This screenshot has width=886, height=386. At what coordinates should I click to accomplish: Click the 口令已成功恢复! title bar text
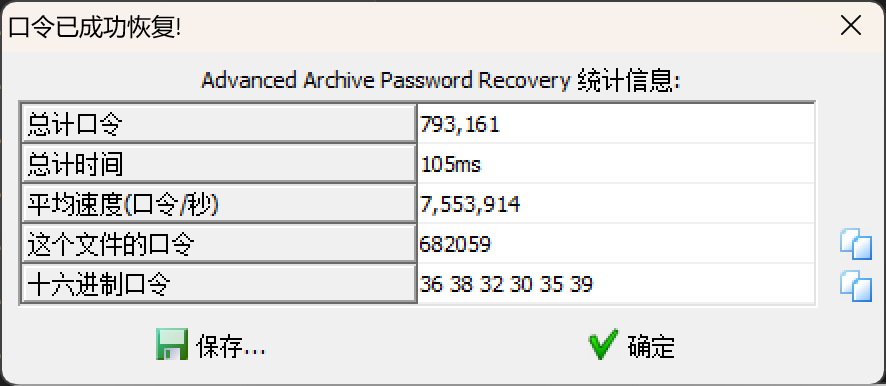(95, 27)
